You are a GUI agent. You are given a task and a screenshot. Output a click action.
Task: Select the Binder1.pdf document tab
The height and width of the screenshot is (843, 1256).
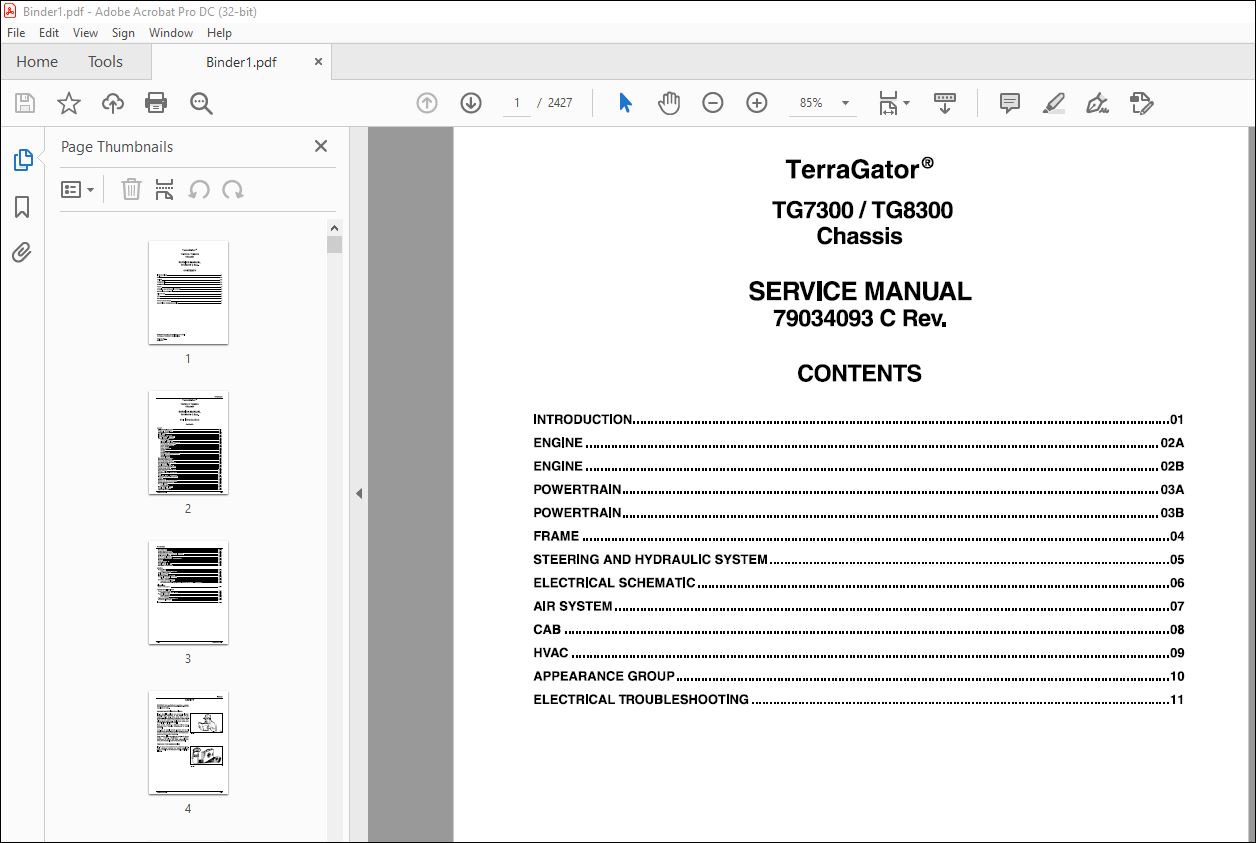point(241,61)
